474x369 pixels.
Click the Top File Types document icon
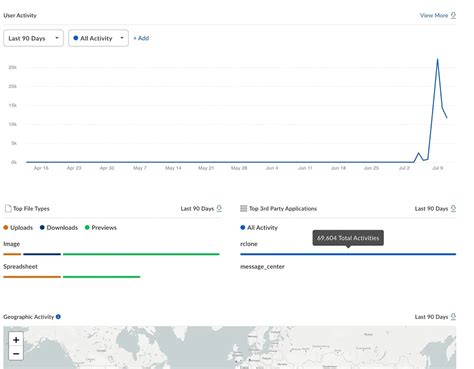point(8,209)
